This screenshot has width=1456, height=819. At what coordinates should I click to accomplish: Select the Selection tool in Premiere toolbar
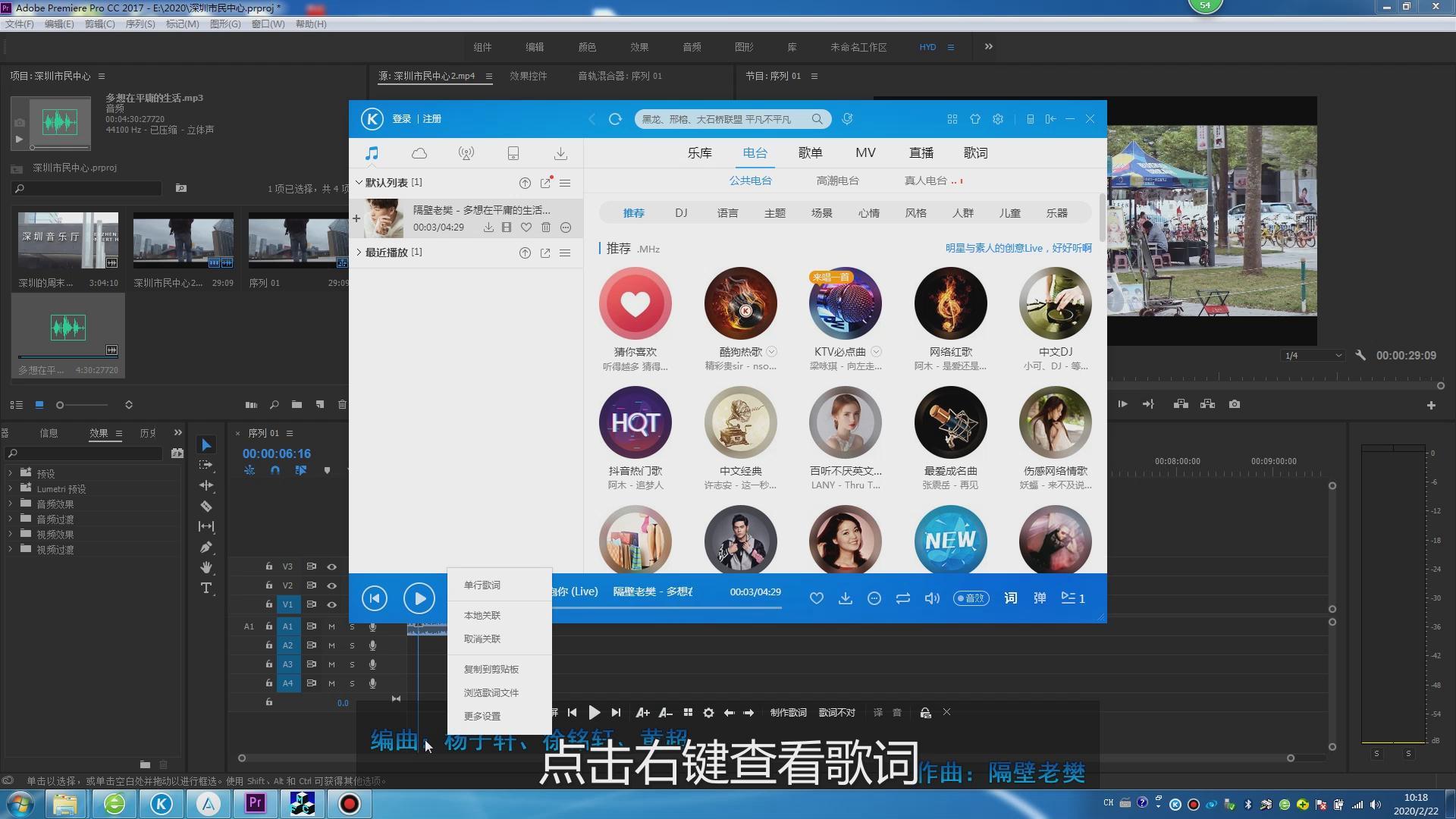(206, 445)
